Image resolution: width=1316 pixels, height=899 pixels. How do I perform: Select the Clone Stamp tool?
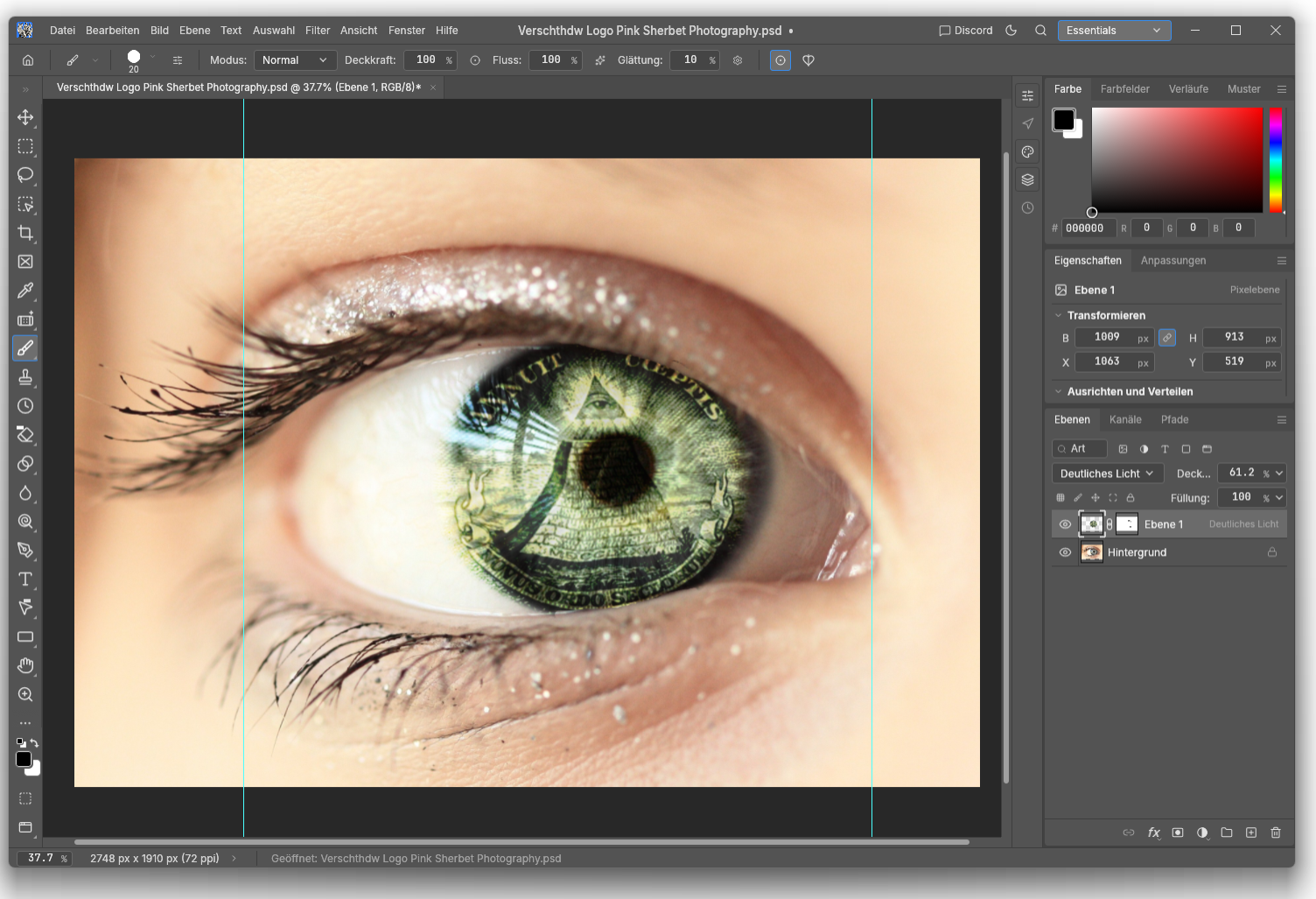(x=25, y=377)
